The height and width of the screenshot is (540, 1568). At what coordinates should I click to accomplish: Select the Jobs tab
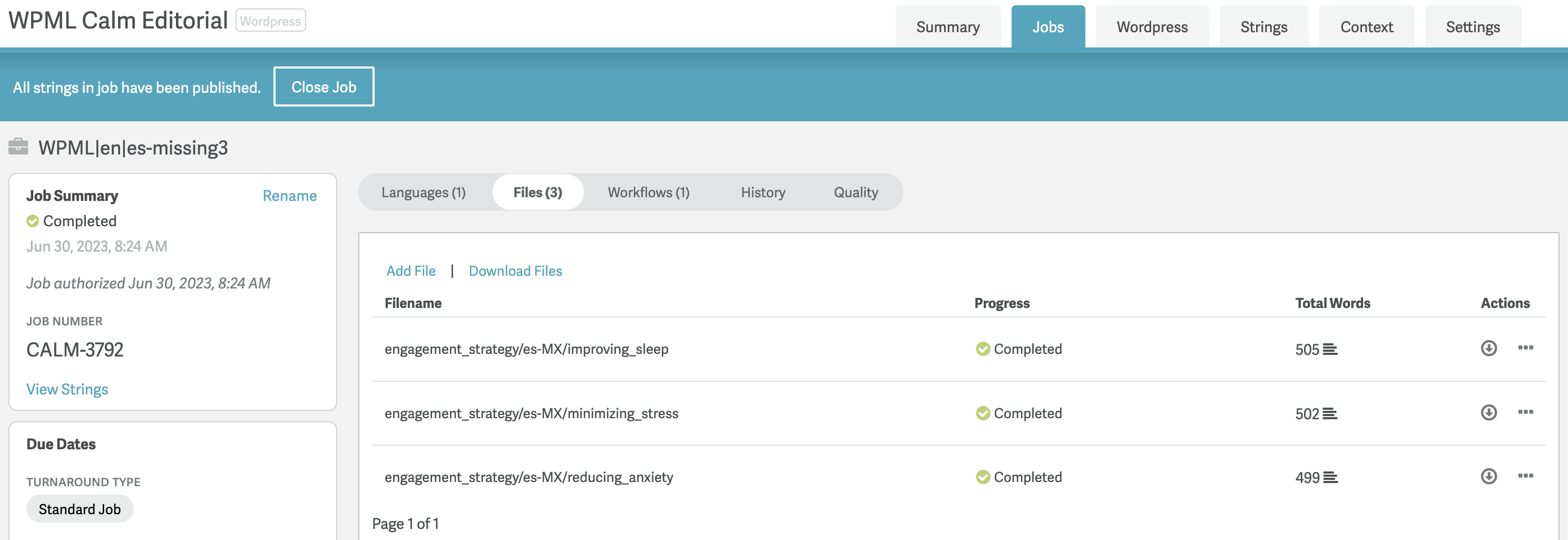click(1047, 27)
